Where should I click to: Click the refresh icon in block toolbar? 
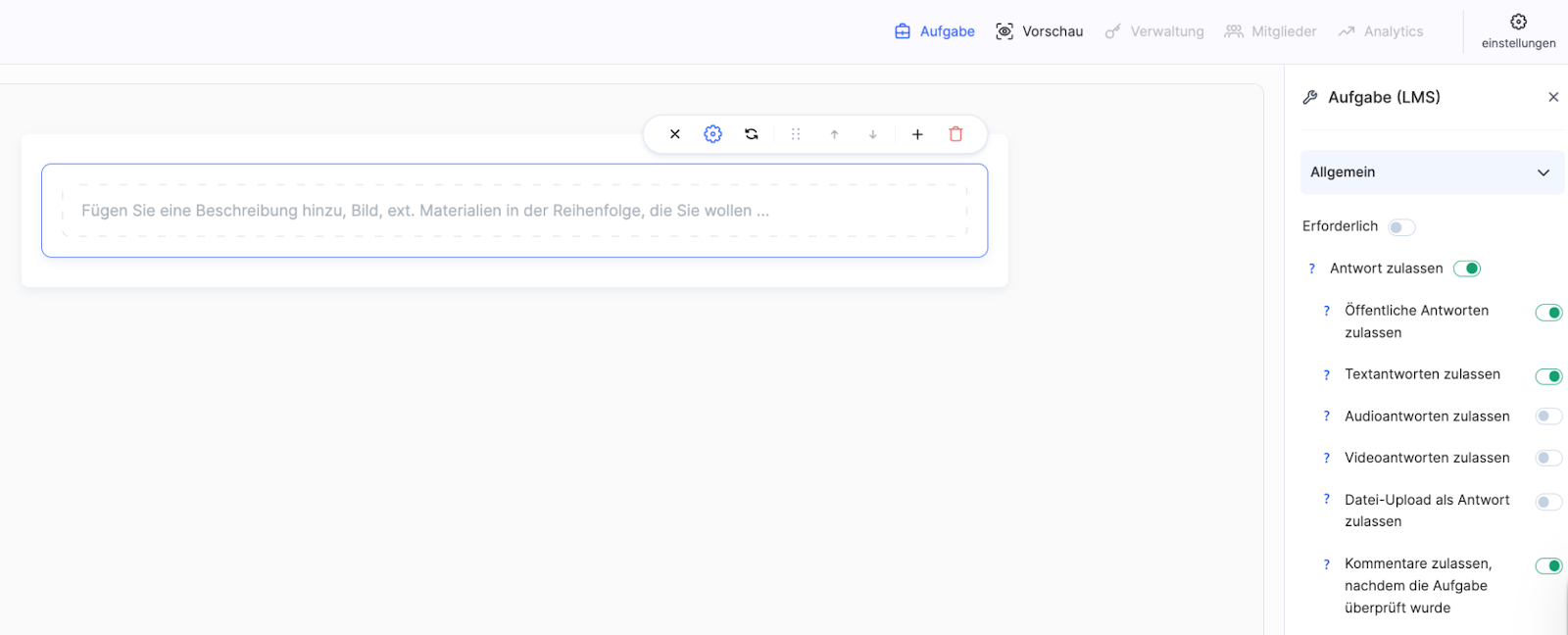click(x=752, y=134)
